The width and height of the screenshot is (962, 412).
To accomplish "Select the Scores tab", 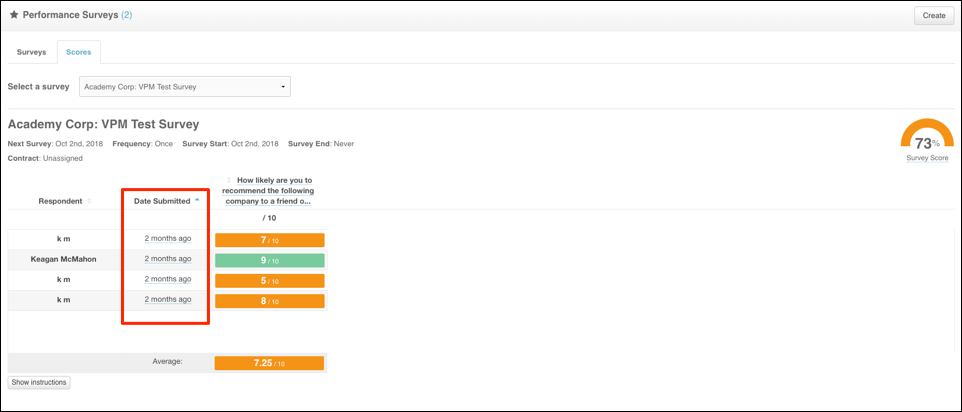I will click(78, 51).
